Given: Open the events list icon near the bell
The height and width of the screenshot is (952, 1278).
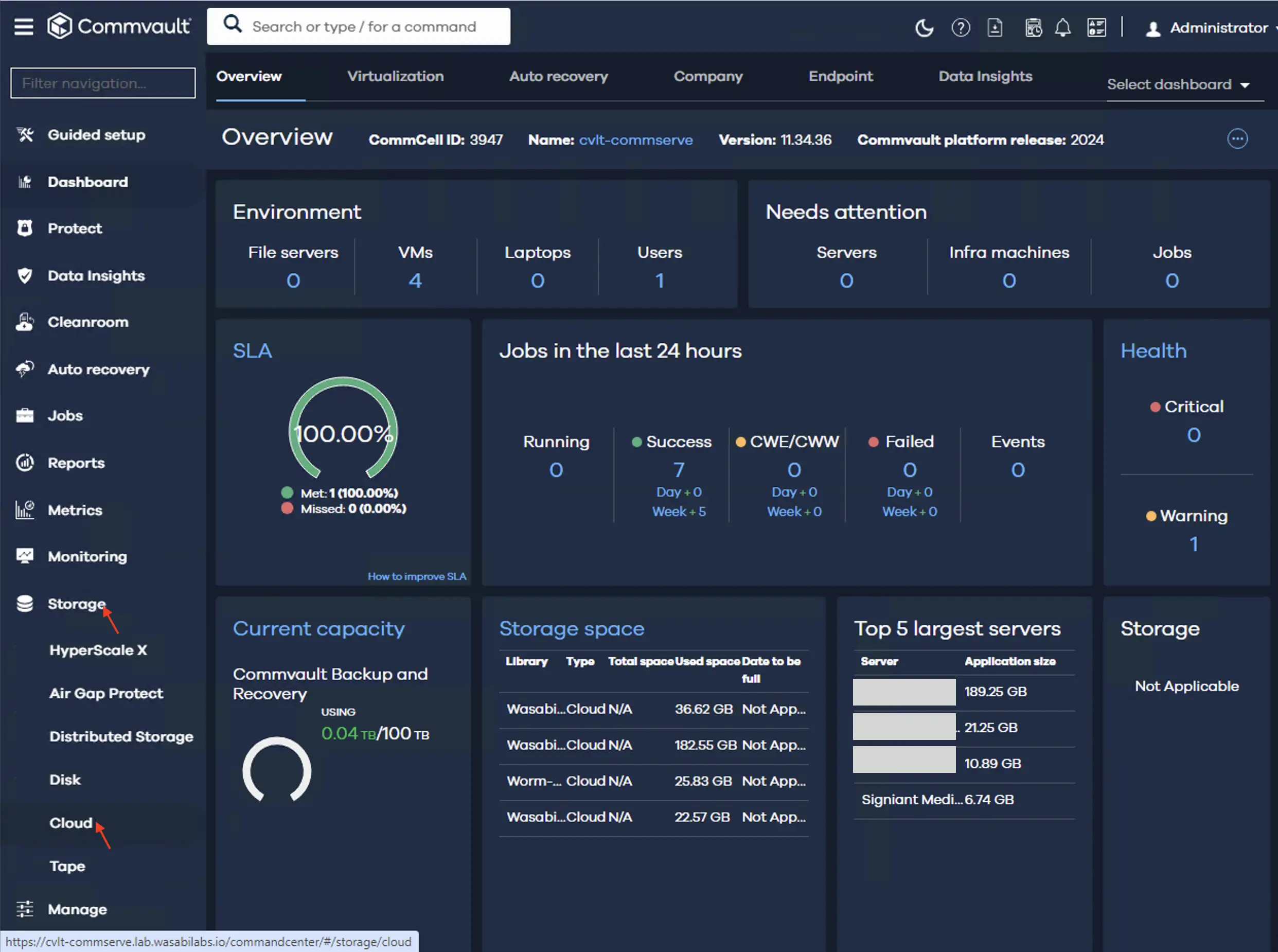Looking at the screenshot, I should [x=1097, y=27].
